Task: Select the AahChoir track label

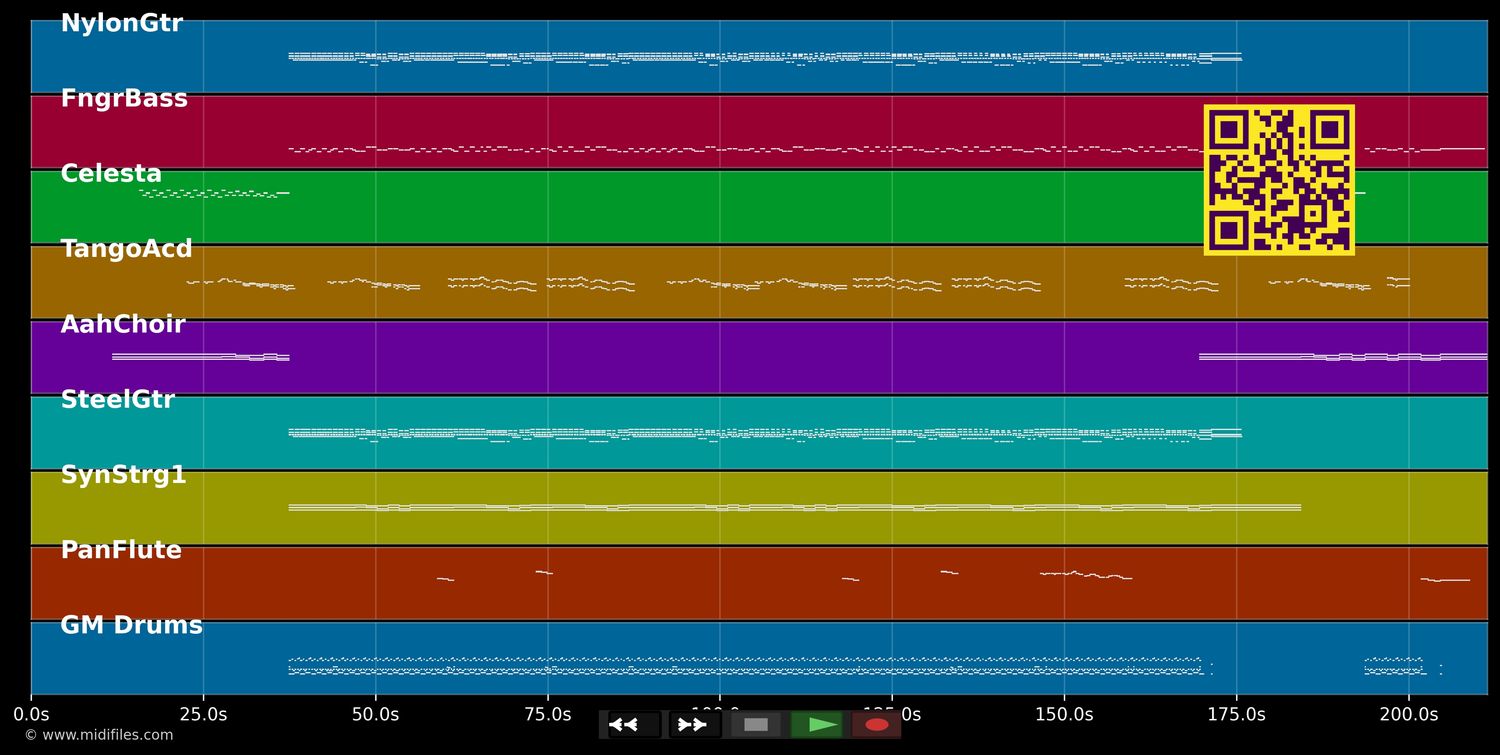Action: click(x=123, y=325)
